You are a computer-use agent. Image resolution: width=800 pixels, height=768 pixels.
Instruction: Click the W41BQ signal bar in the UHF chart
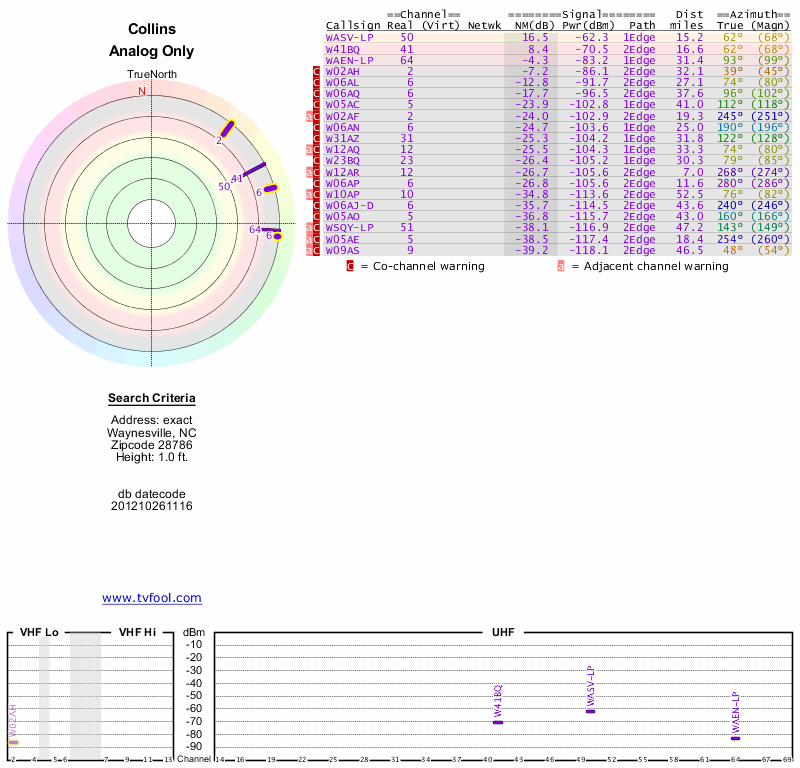(498, 722)
